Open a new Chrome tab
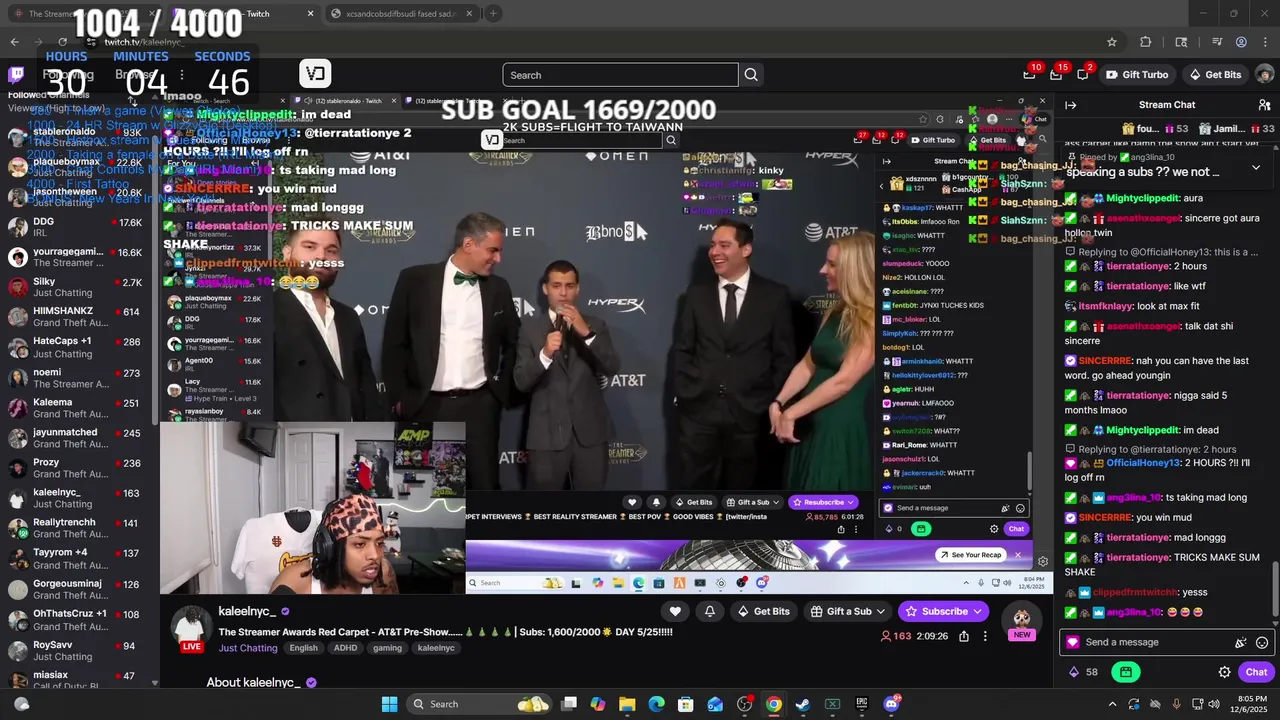 pos(493,14)
